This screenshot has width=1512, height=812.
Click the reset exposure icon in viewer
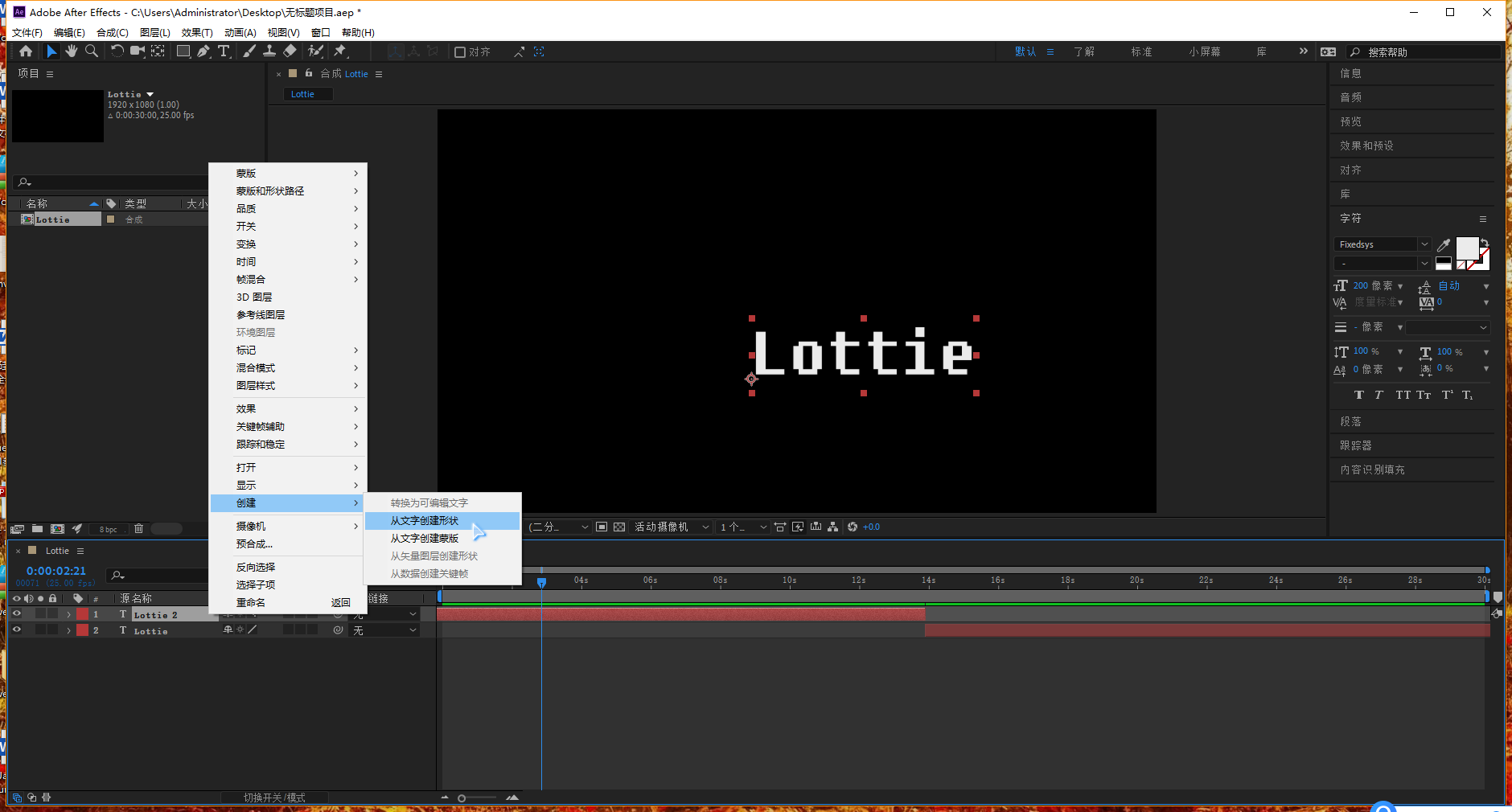click(x=853, y=527)
